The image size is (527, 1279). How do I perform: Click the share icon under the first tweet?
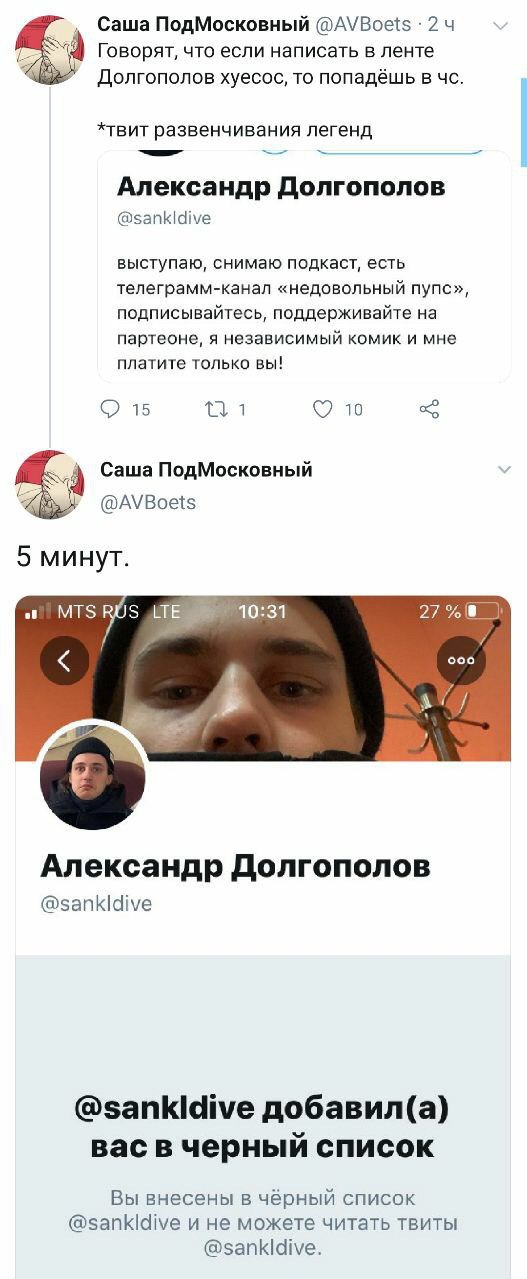429,408
